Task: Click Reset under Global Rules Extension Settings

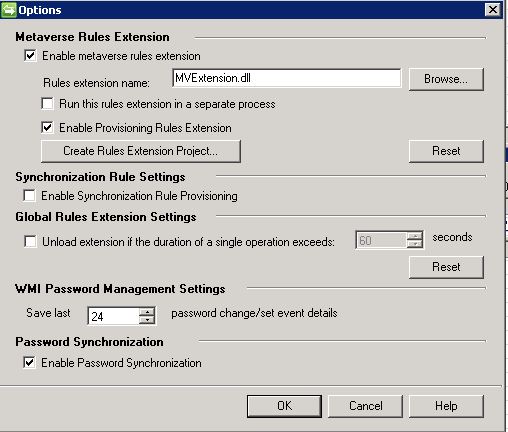Action: coord(446,267)
